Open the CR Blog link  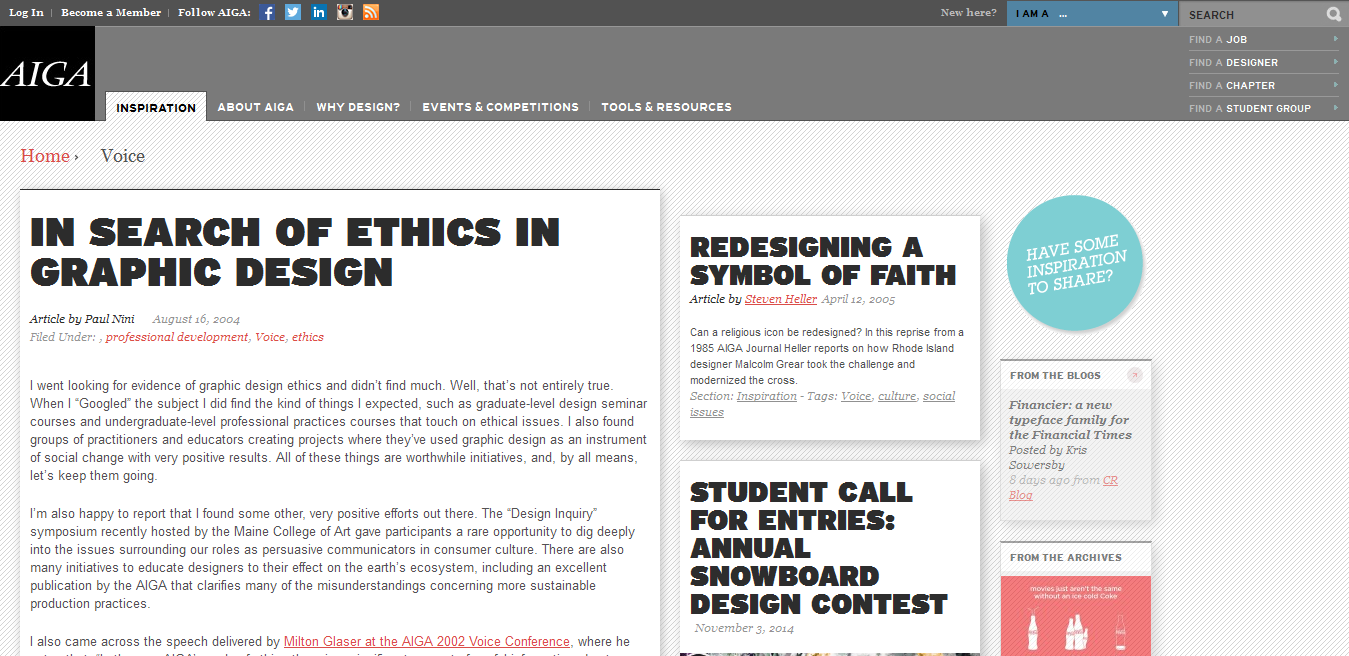(x=1064, y=488)
